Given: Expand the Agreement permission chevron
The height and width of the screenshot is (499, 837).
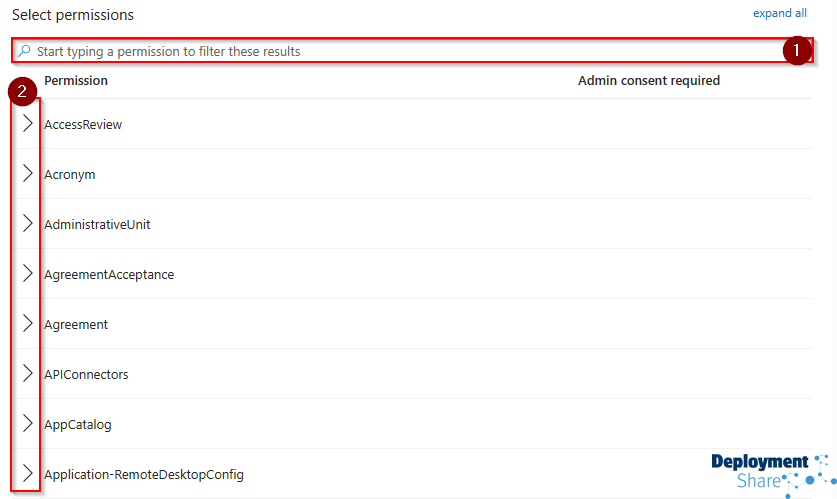Looking at the screenshot, I should [x=27, y=324].
